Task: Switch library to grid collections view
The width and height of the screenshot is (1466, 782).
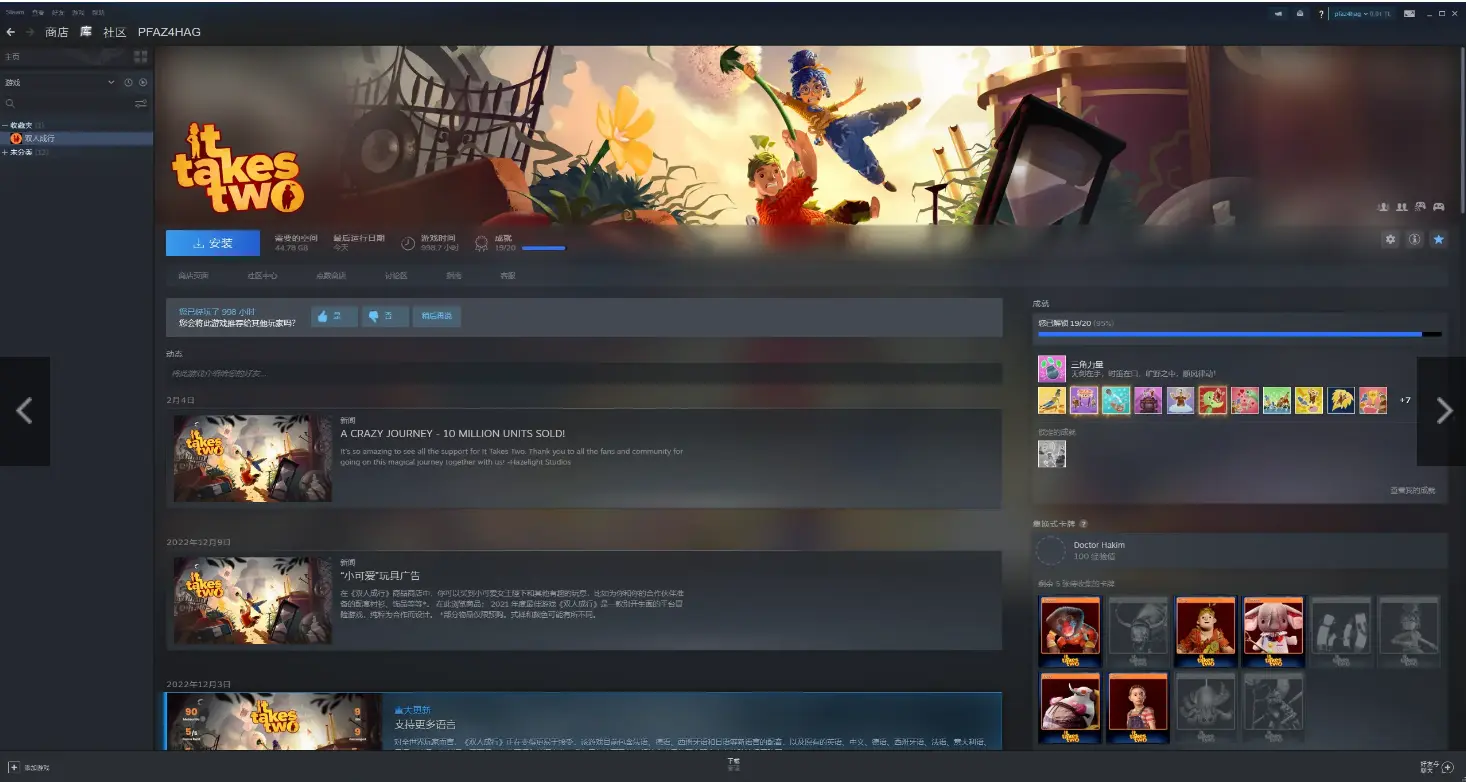Action: [x=141, y=57]
